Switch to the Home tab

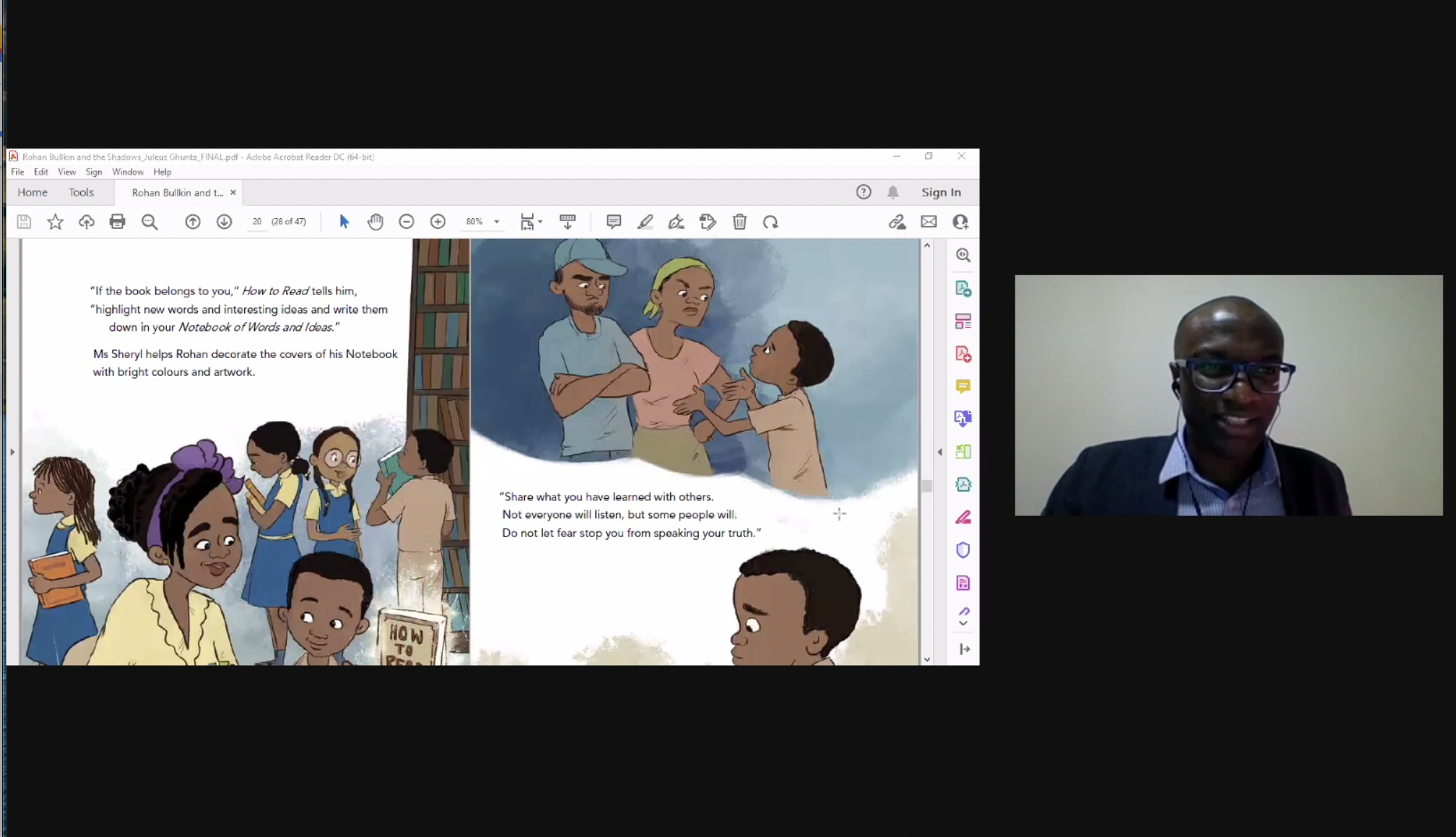point(33,192)
